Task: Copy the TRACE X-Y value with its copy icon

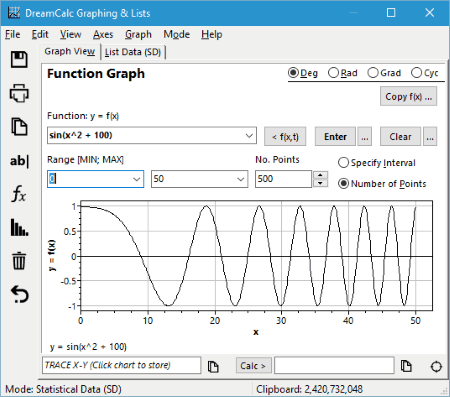Action: 213,366
